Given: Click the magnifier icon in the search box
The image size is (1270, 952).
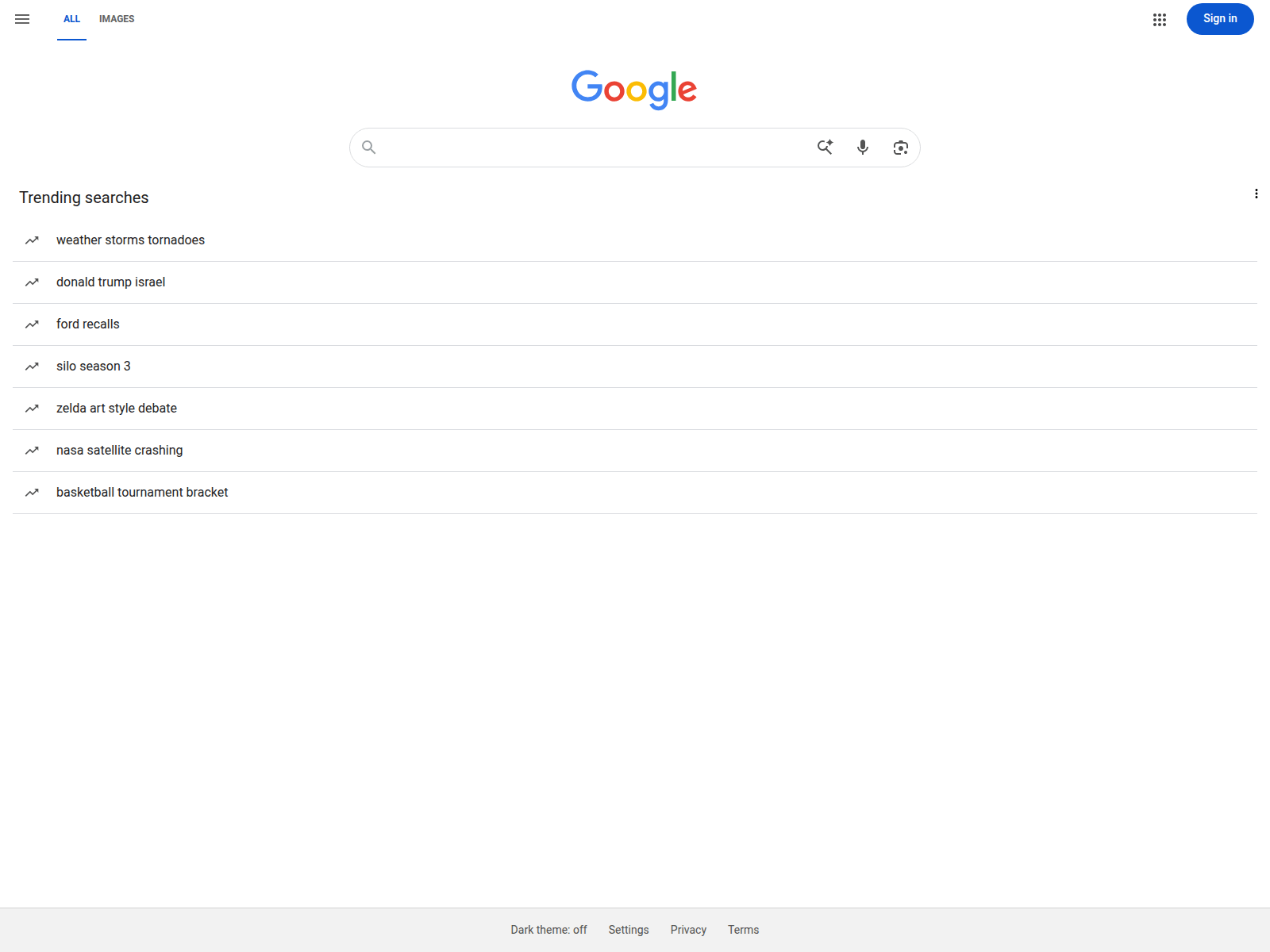Looking at the screenshot, I should coord(369,147).
